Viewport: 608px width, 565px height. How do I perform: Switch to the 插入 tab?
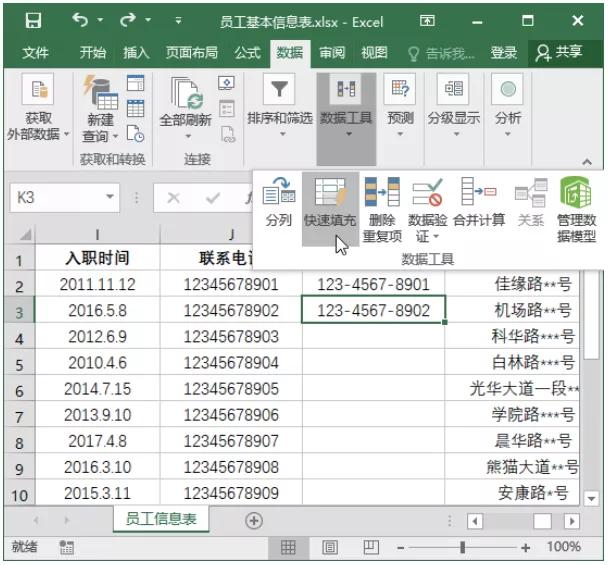136,52
